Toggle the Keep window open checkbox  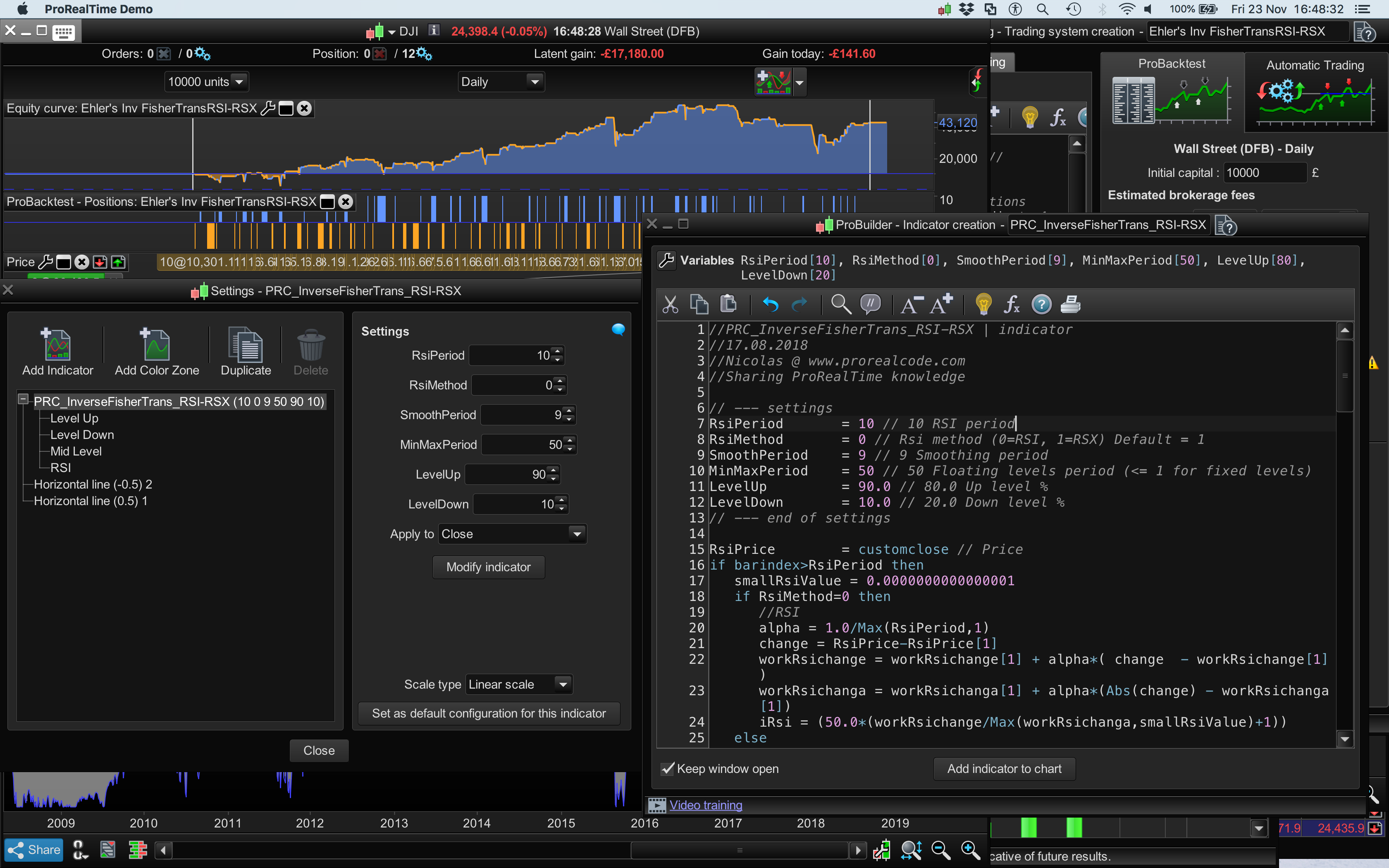[x=668, y=769]
